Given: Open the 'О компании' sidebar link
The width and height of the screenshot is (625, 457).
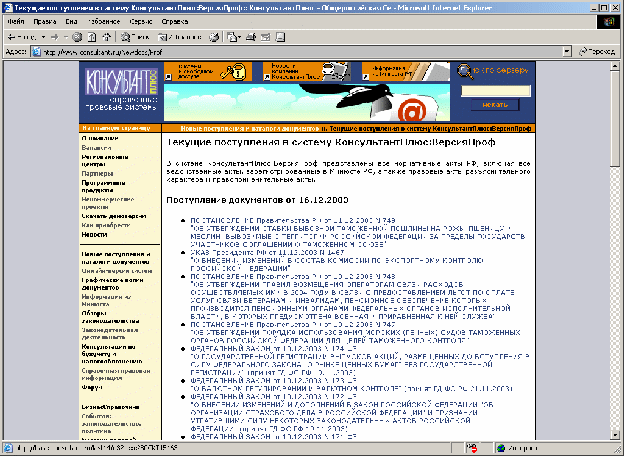Looking at the screenshot, I should [x=100, y=138].
